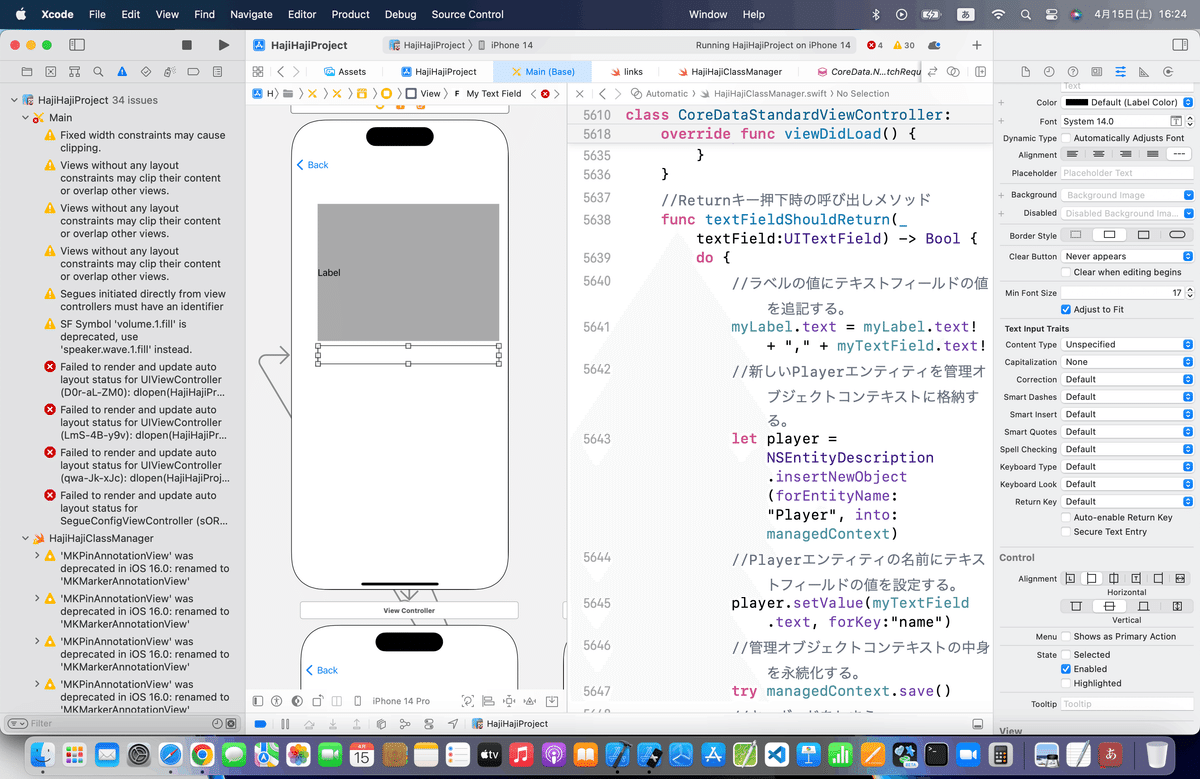Collapse the Main issues group
1200x779 pixels.
(26, 118)
